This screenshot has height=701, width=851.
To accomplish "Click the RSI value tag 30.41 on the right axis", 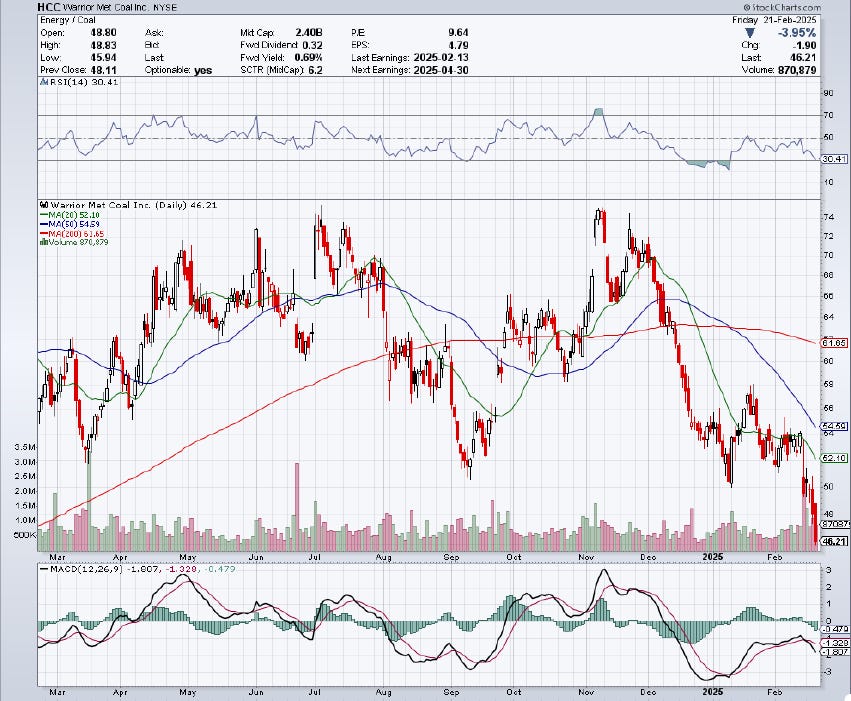I will click(x=835, y=159).
